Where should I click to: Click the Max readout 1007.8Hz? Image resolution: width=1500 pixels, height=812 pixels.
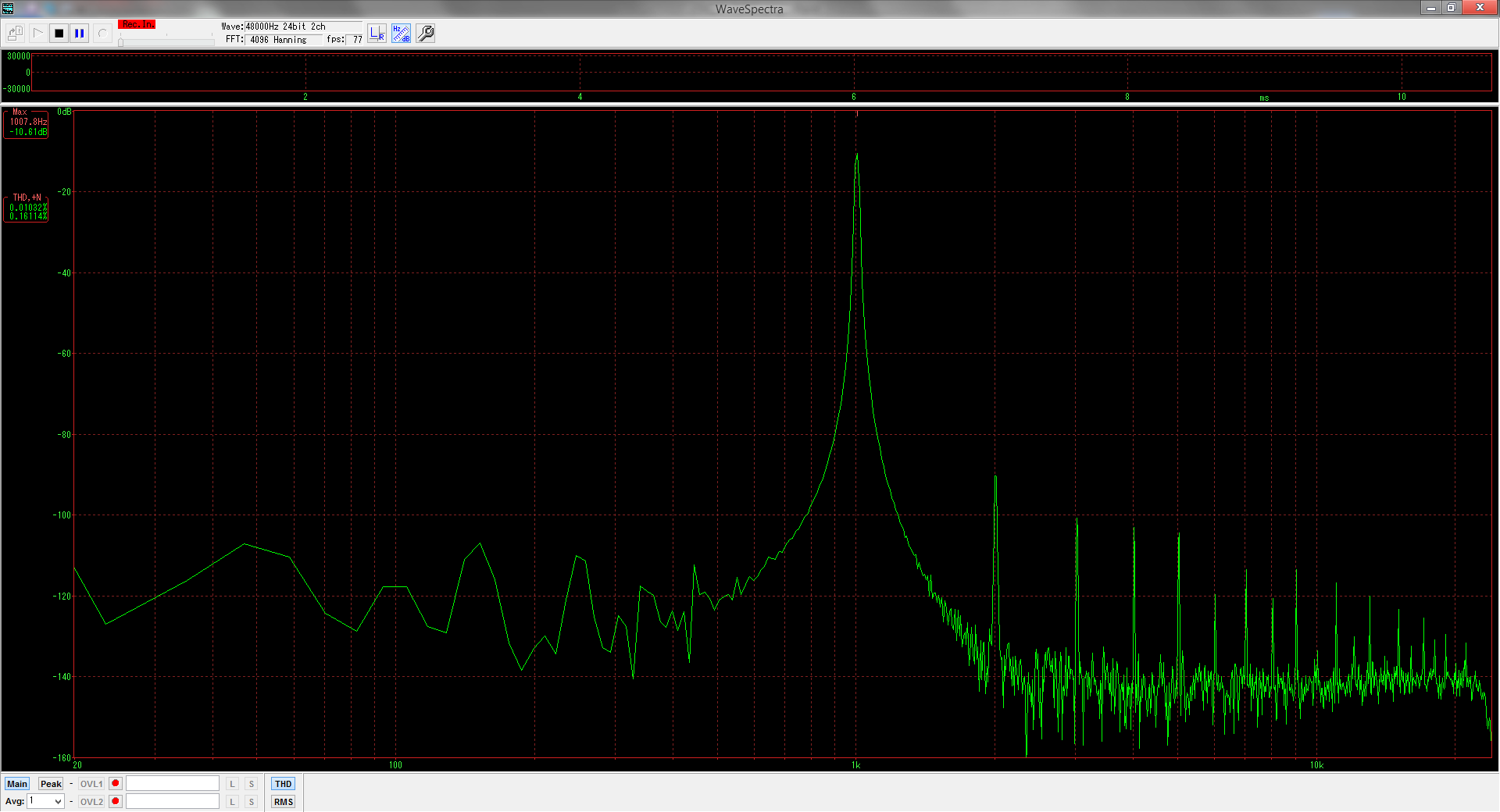pyautogui.click(x=28, y=122)
